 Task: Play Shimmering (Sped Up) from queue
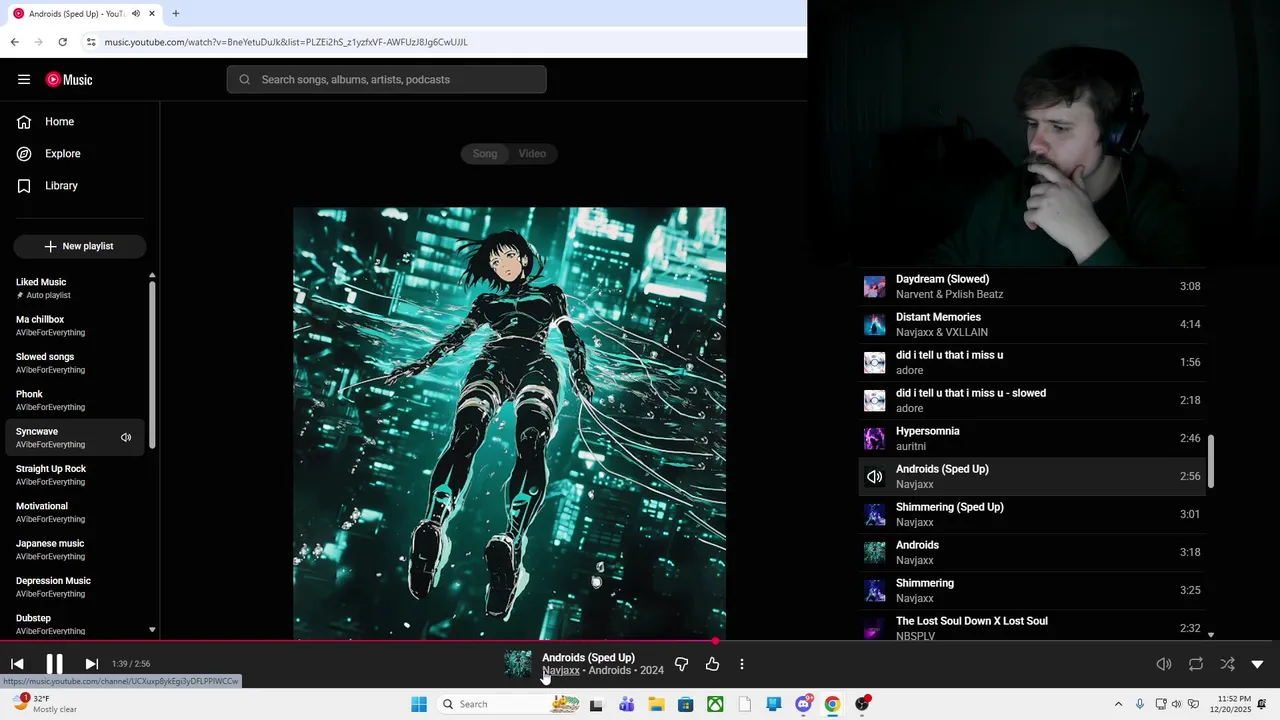pos(1032,515)
